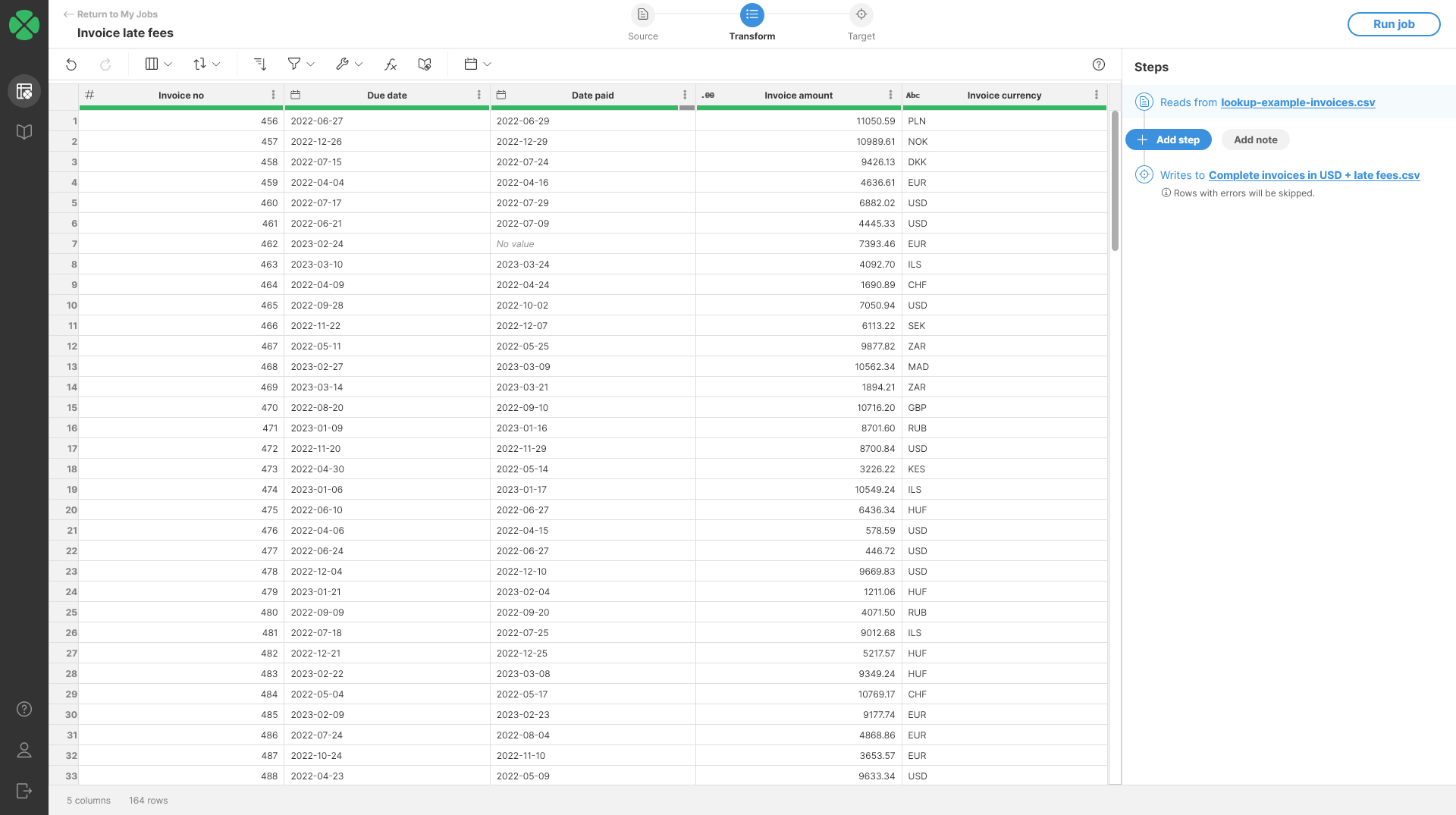This screenshot has width=1456, height=815.
Task: Expand the Columns dropdown chevron
Action: (168, 64)
